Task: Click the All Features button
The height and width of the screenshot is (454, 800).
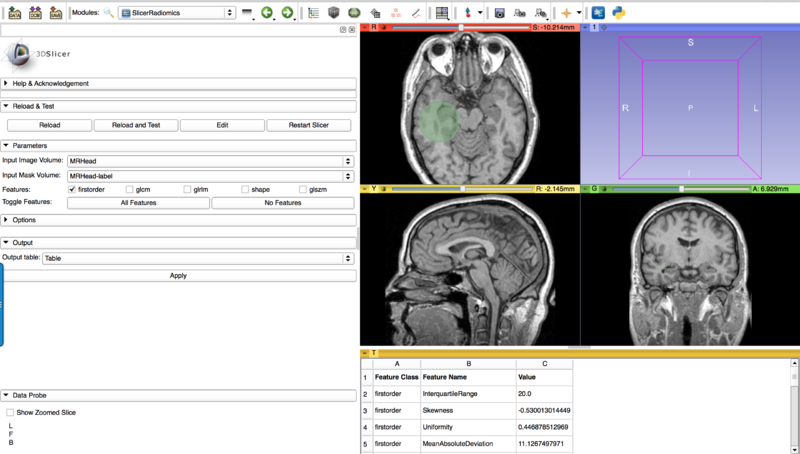Action: click(x=138, y=203)
